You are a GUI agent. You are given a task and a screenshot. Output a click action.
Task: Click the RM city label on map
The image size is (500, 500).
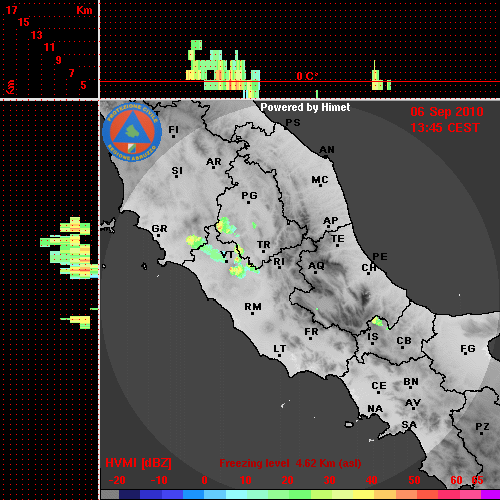click(253, 307)
